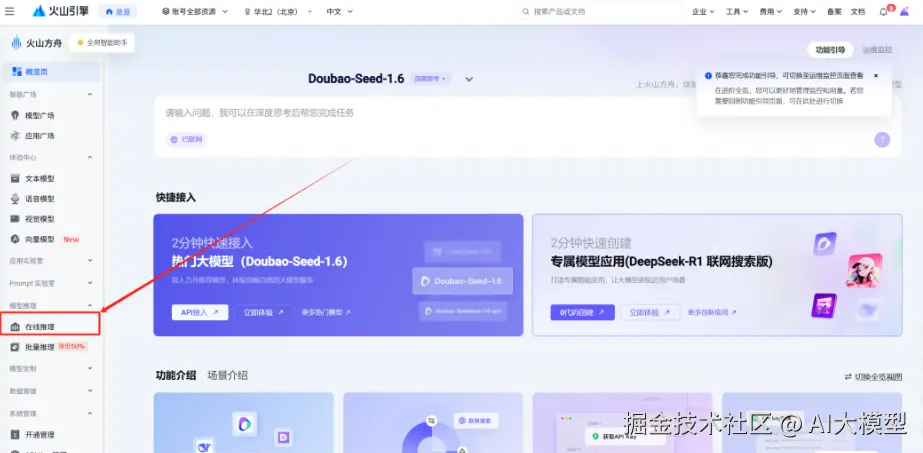Open the 文档 top link
Image resolution: width=923 pixels, height=453 pixels.
[858, 11]
